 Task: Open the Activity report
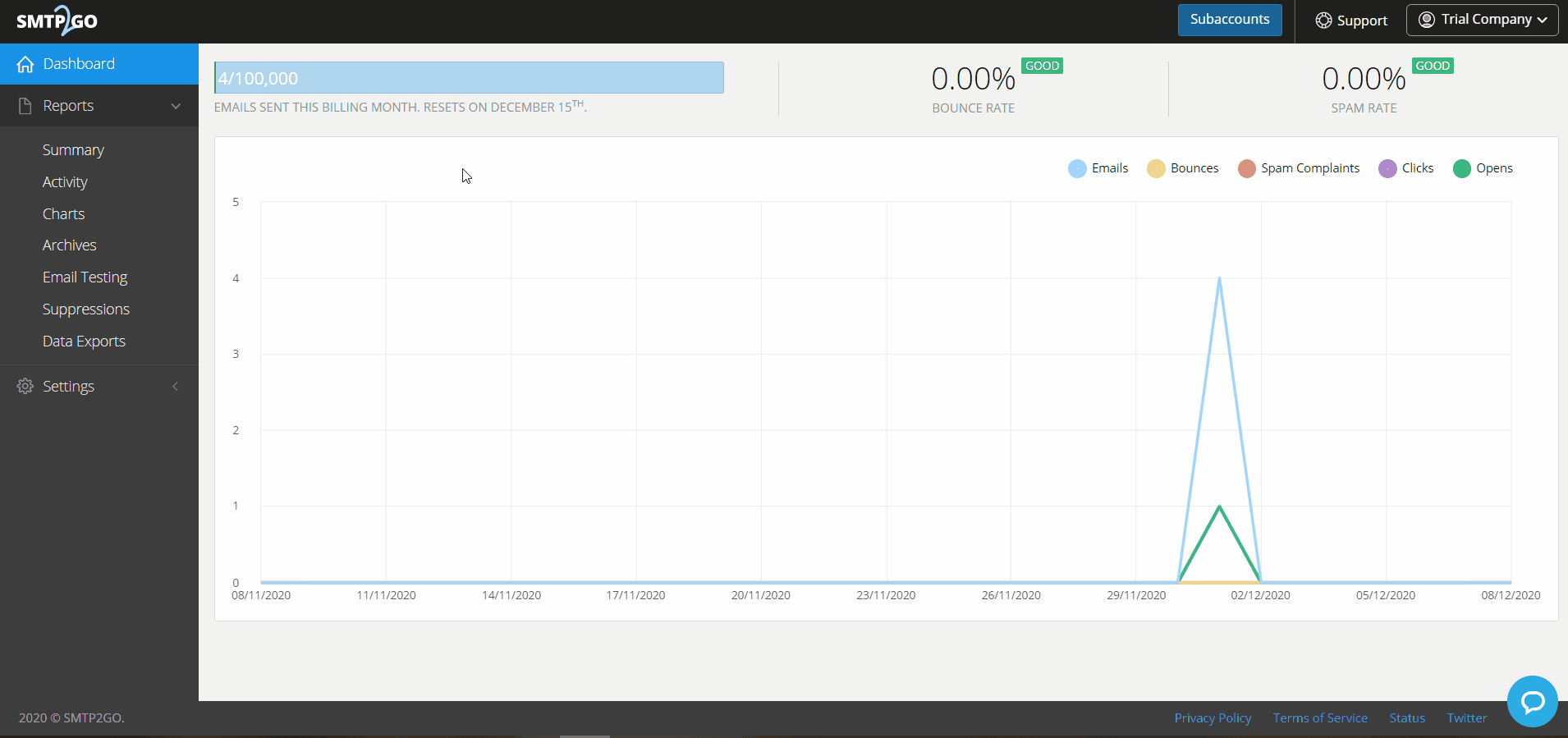pos(65,182)
